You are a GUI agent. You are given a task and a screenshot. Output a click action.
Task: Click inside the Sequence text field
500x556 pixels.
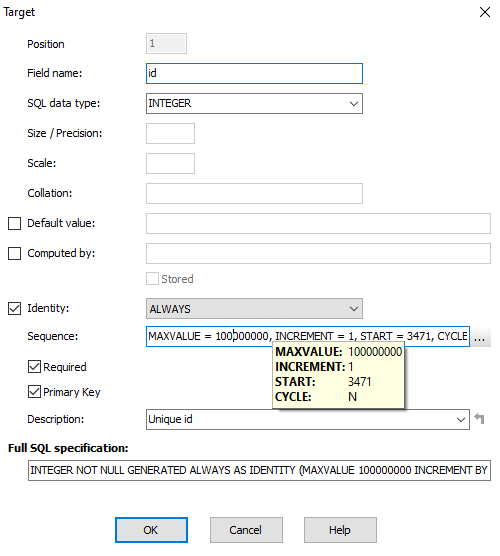308,337
